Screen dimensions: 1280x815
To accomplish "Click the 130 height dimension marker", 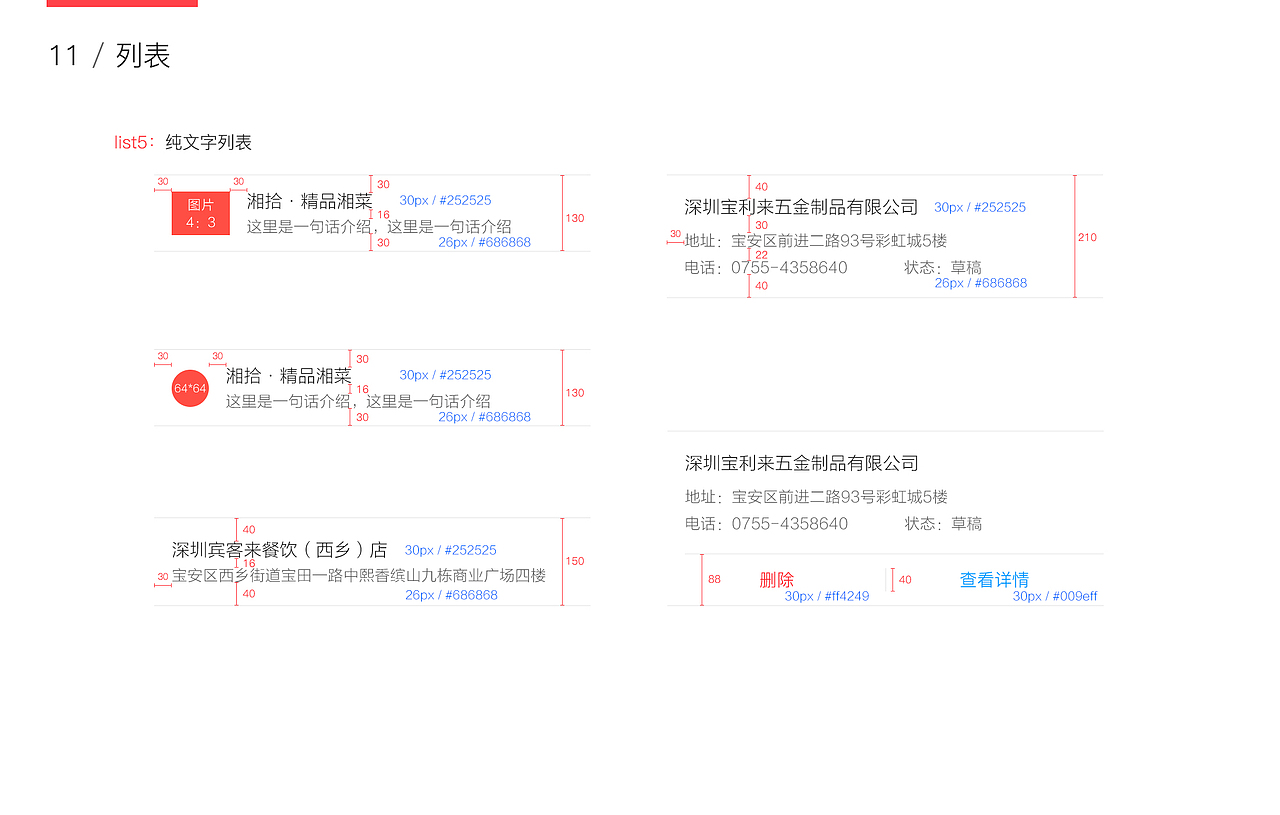I will [575, 218].
